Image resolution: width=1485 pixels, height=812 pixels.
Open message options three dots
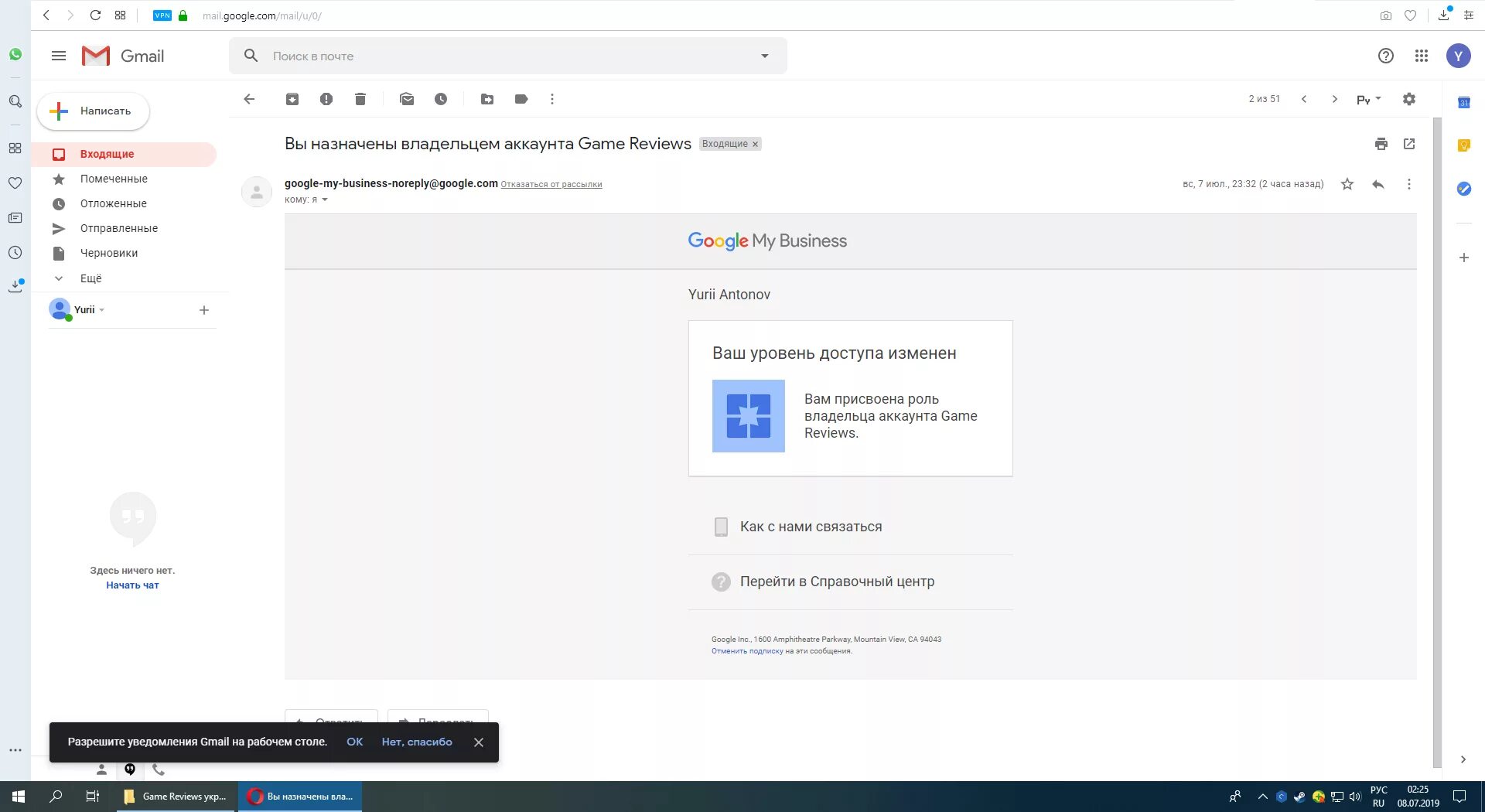coord(1409,184)
